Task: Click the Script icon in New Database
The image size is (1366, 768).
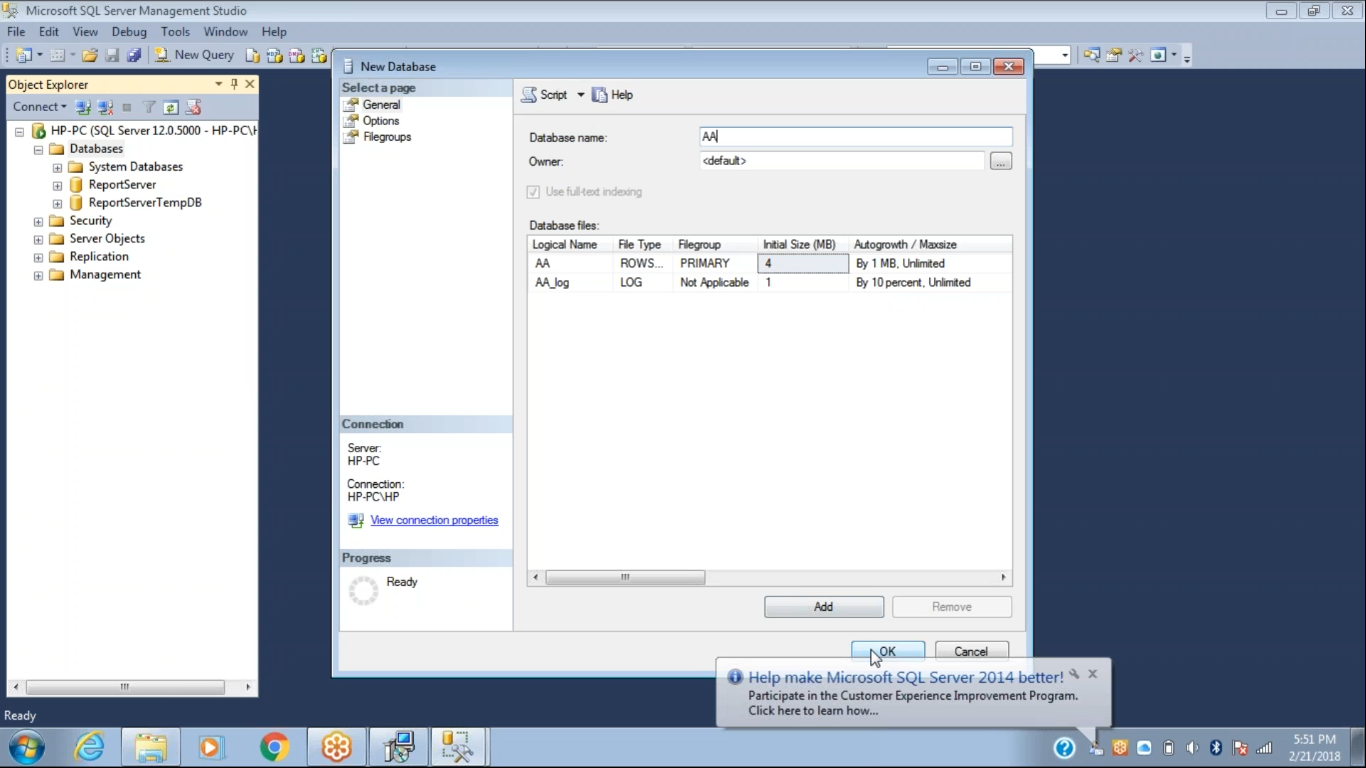Action: (x=529, y=95)
